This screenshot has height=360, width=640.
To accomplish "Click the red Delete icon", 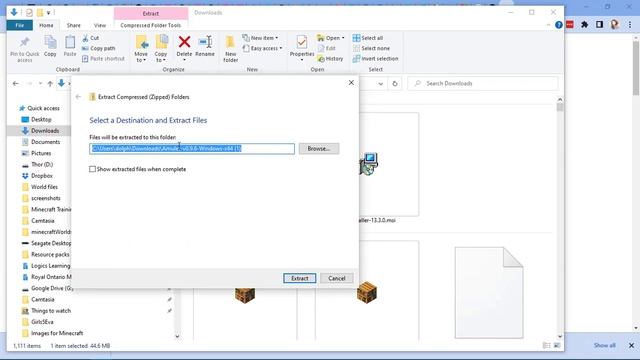I will pos(184,42).
